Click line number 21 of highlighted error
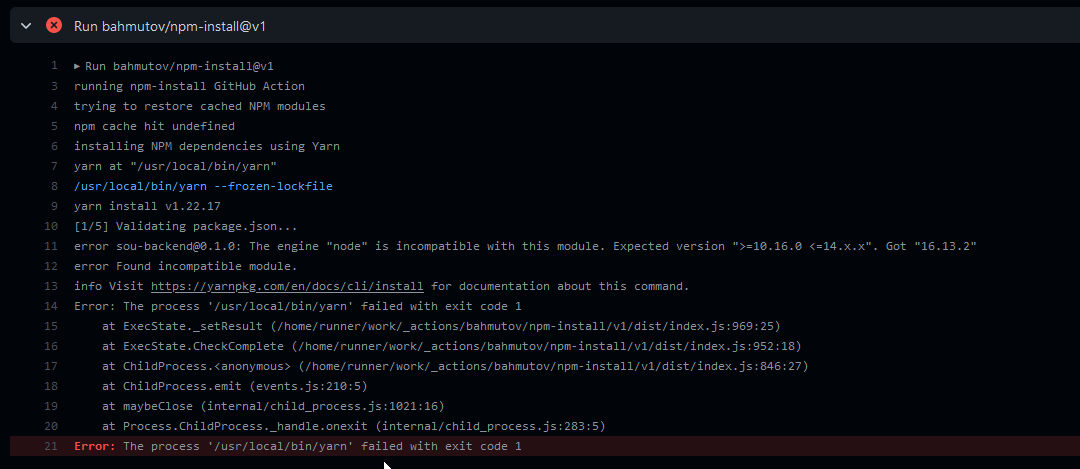 [51, 446]
